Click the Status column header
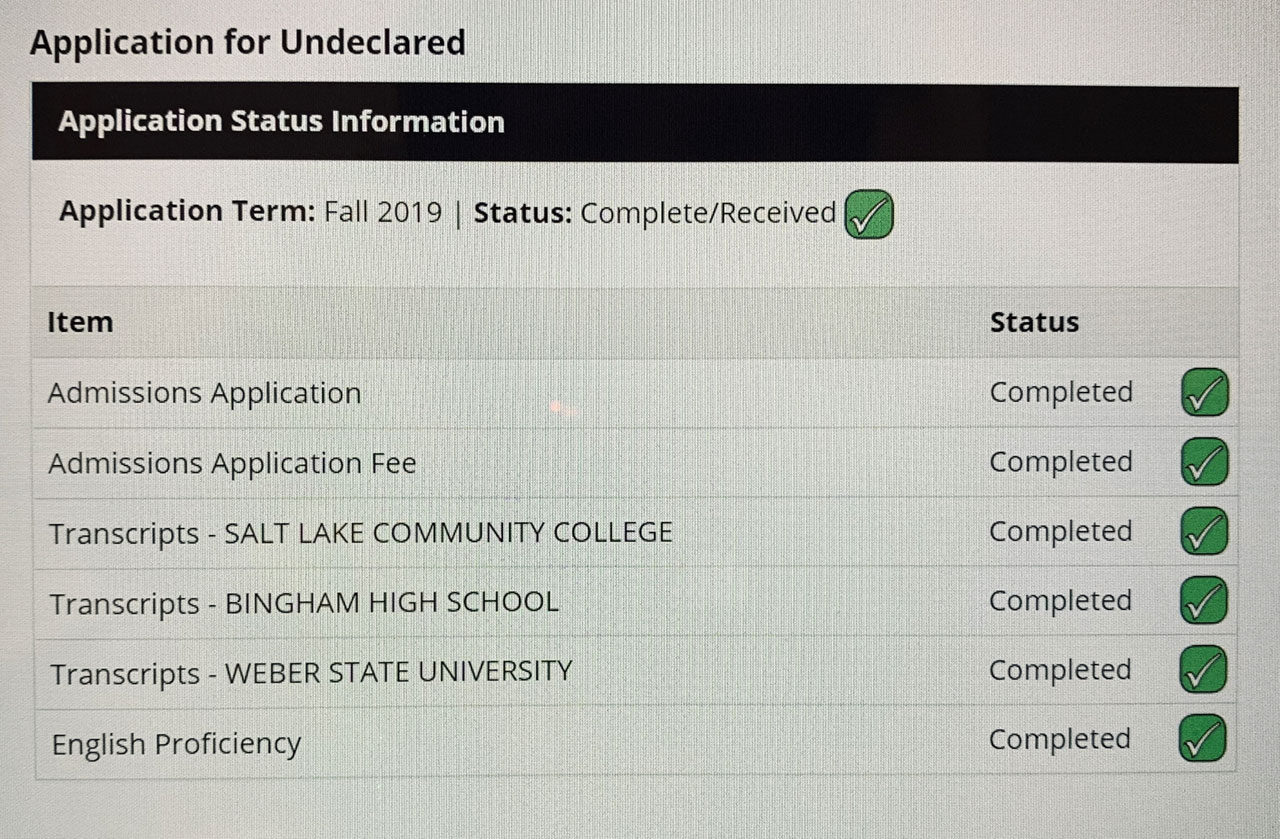This screenshot has height=839, width=1280. (1034, 322)
